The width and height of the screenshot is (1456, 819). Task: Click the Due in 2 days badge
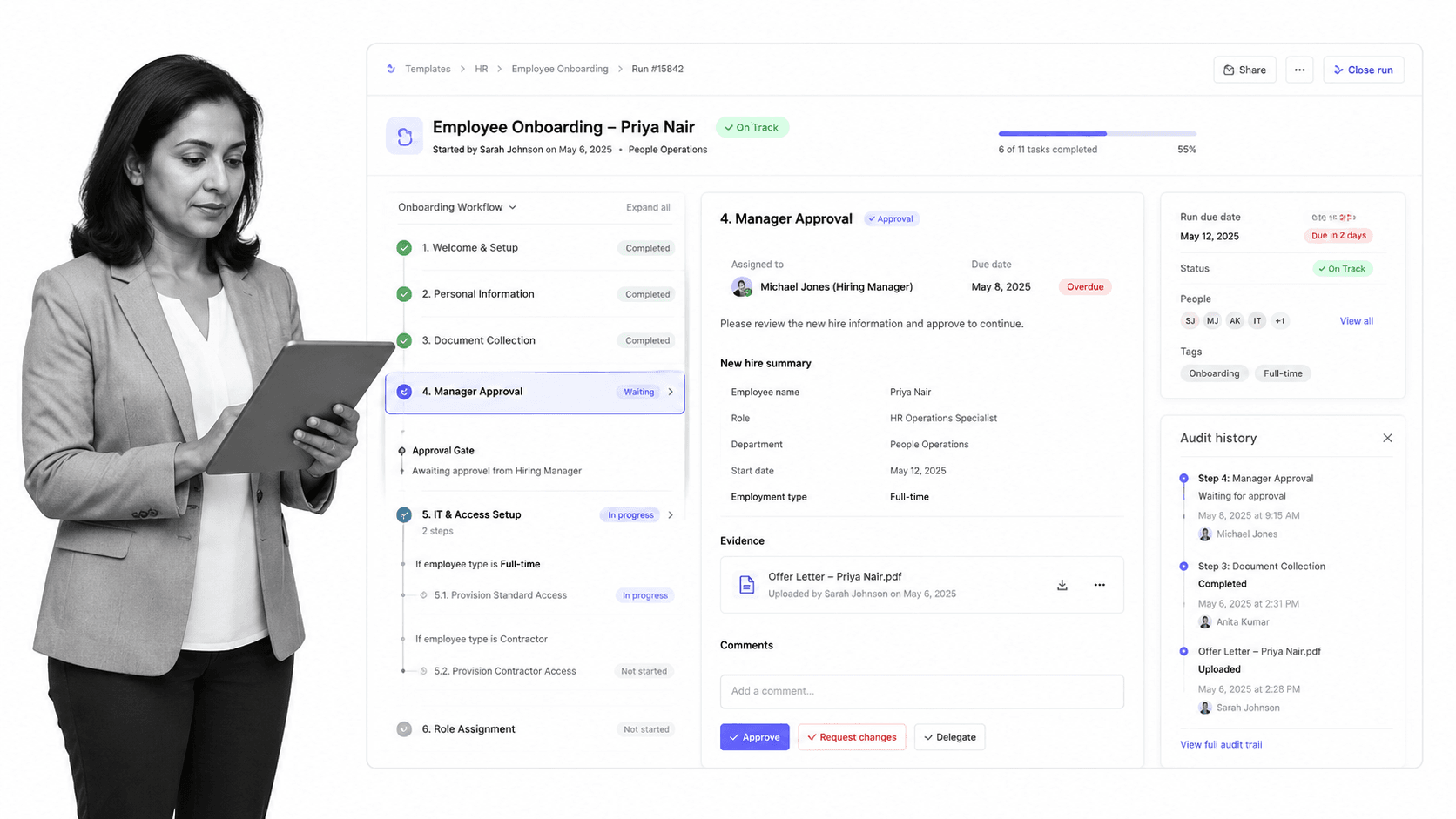coord(1338,236)
